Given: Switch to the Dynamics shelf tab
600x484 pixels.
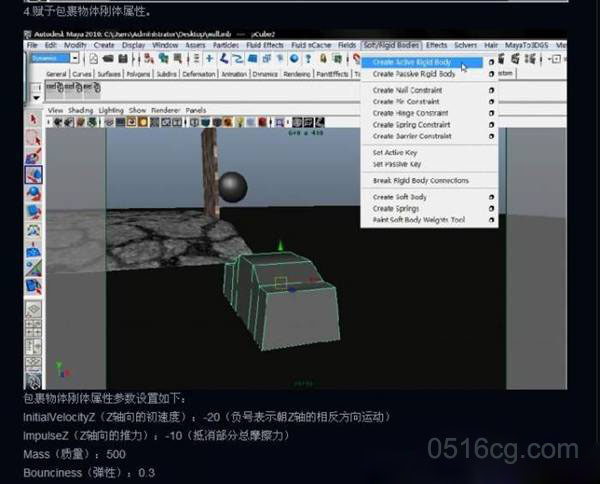Looking at the screenshot, I should click(265, 74).
